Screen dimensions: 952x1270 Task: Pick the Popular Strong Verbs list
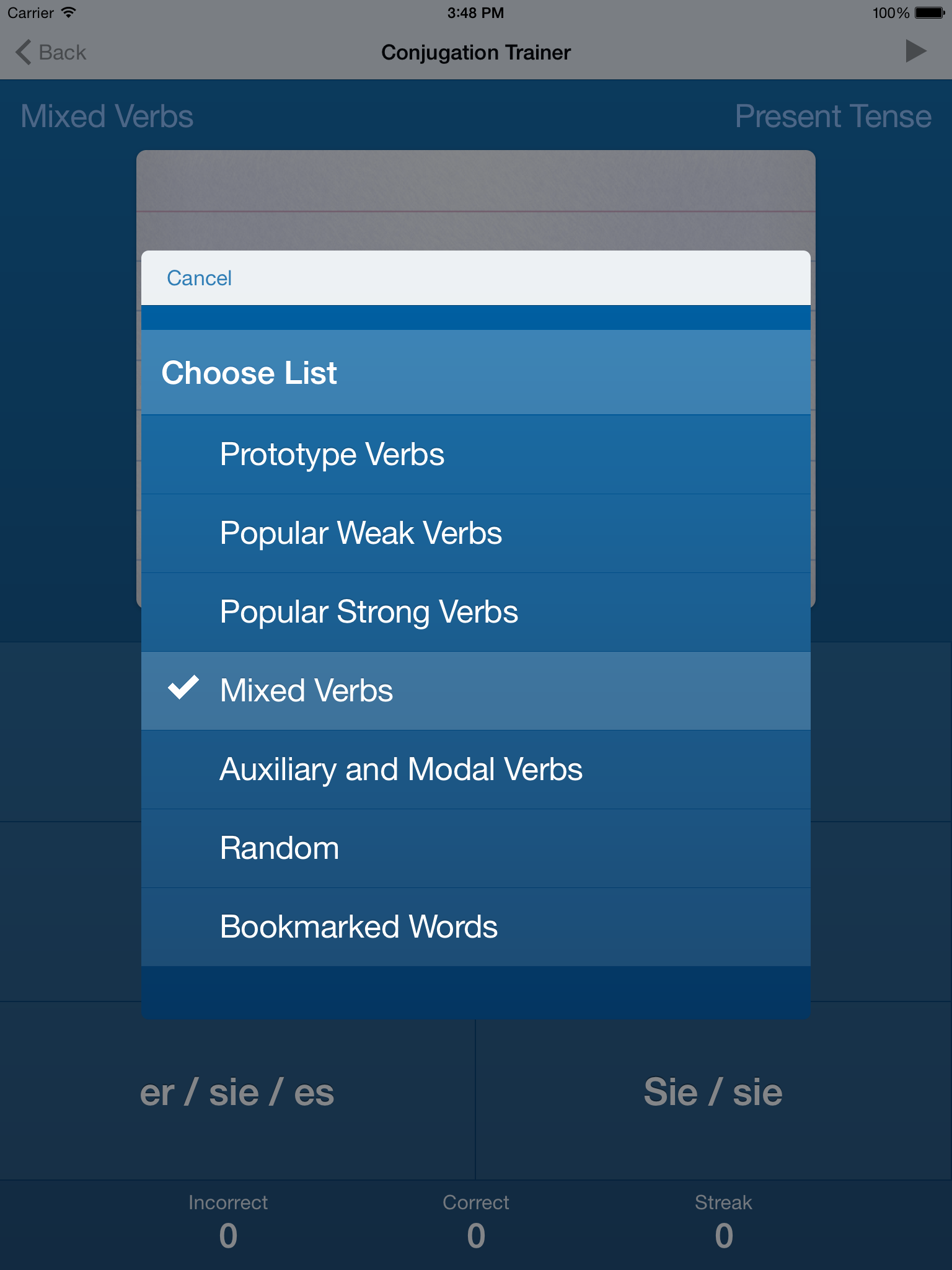pos(369,611)
